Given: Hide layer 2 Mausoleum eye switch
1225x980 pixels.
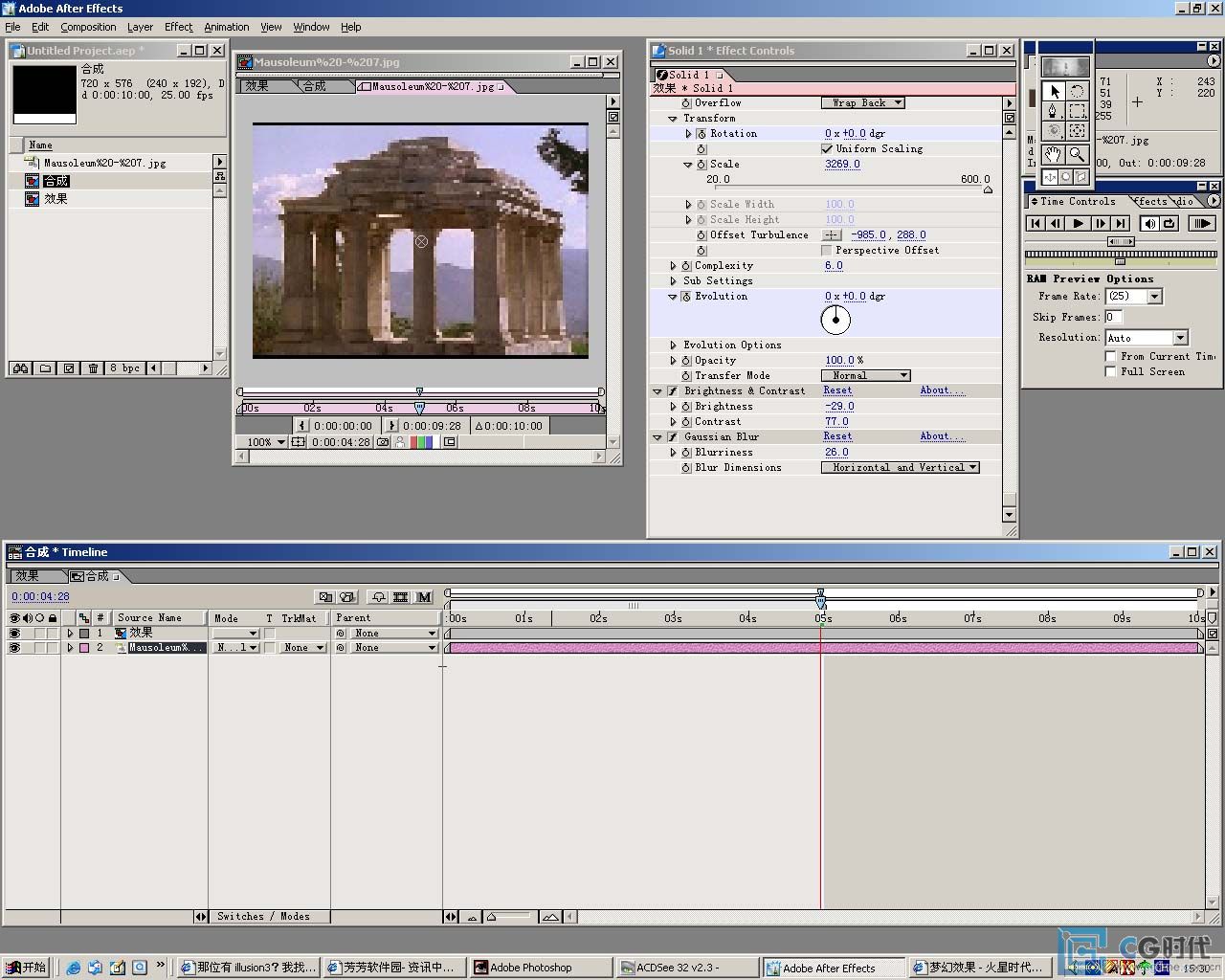Looking at the screenshot, I should pyautogui.click(x=14, y=648).
